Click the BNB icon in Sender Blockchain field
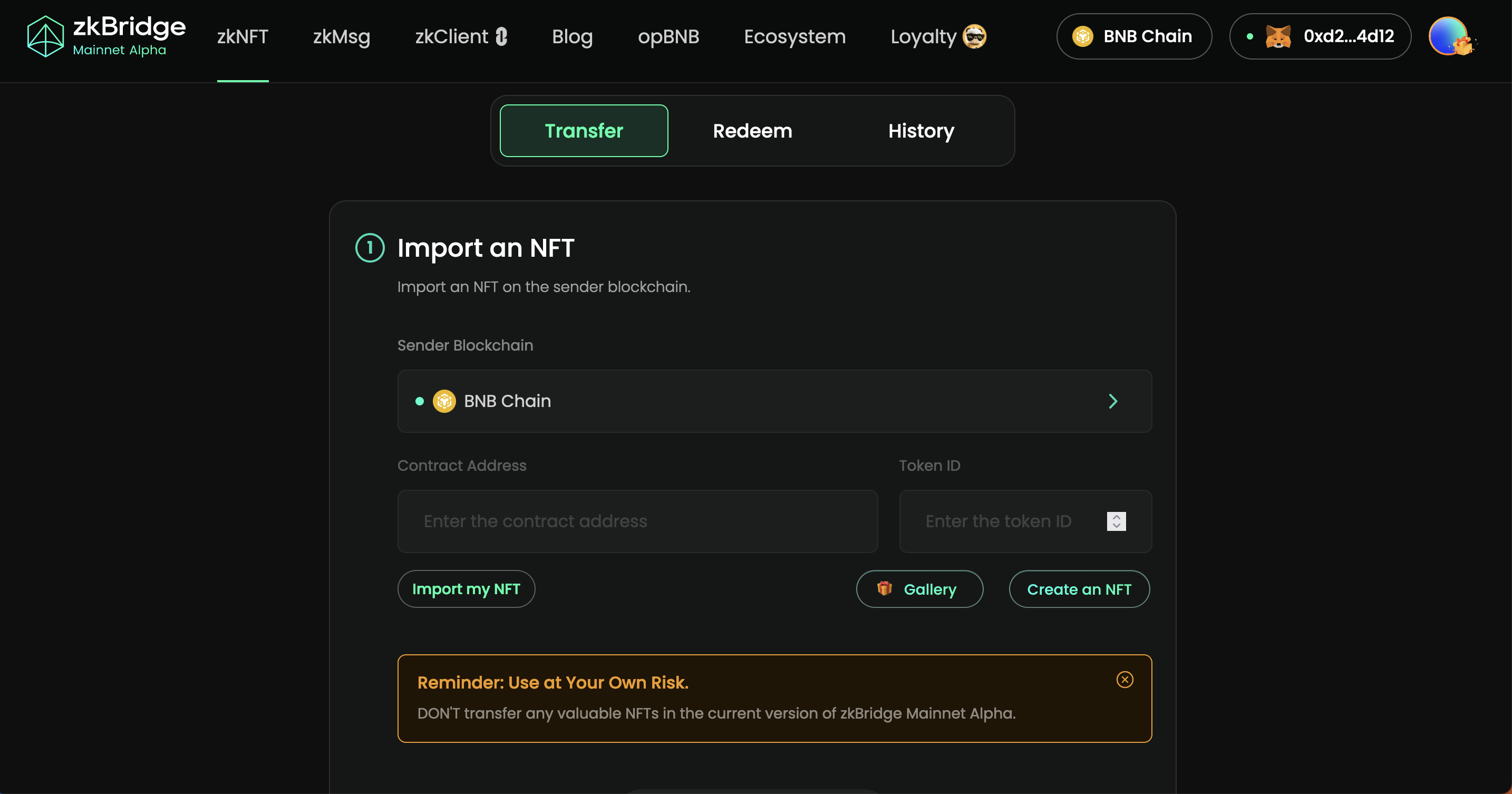The height and width of the screenshot is (794, 1512). tap(444, 401)
